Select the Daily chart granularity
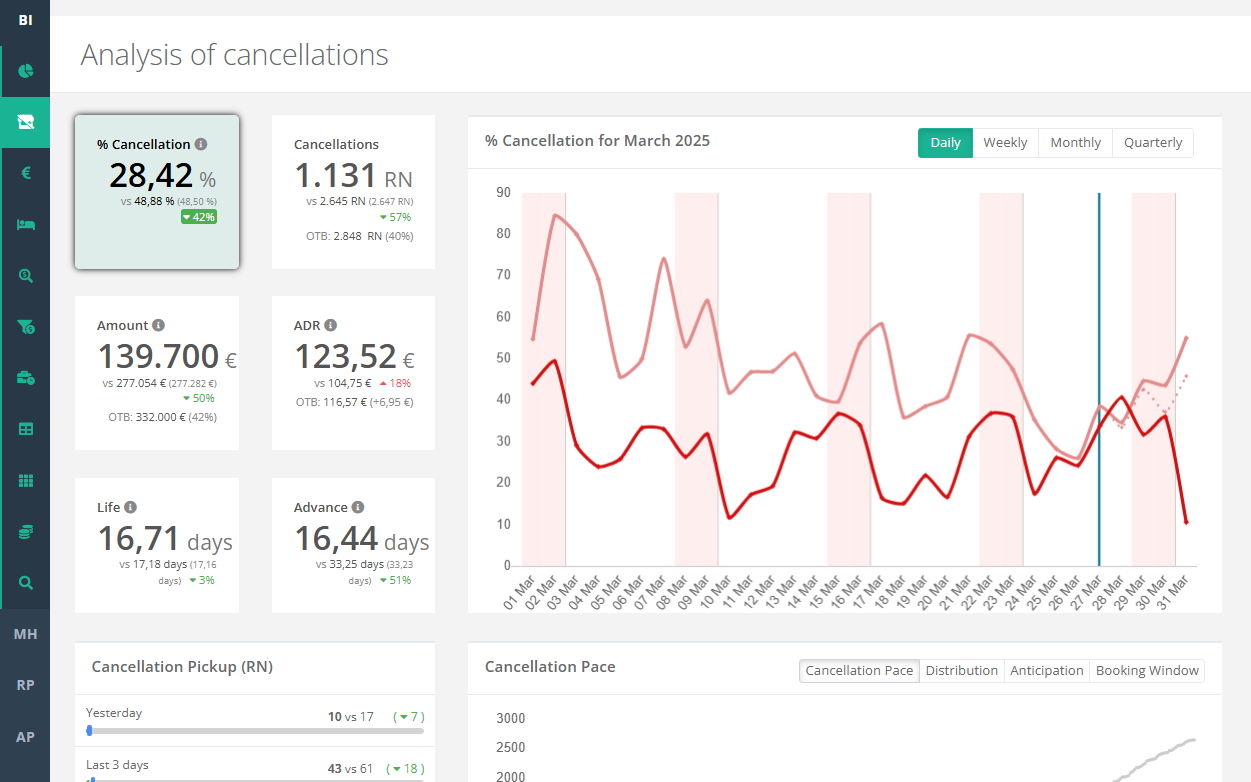Image resolution: width=1251 pixels, height=782 pixels. tap(945, 143)
